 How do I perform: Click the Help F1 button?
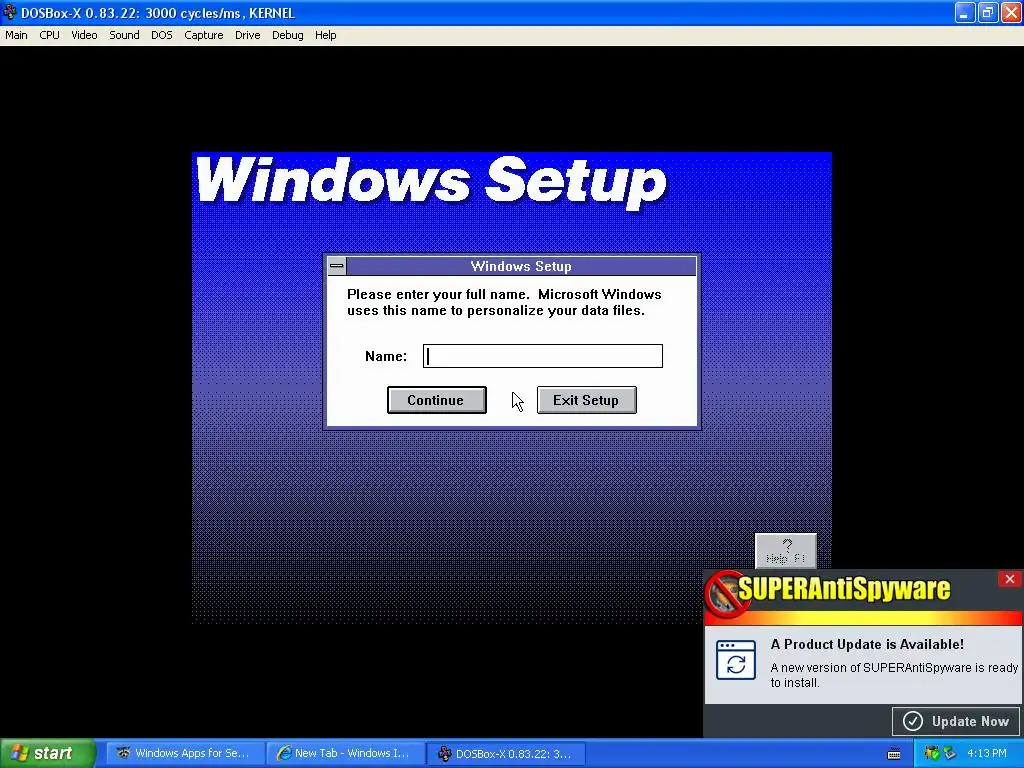click(786, 551)
